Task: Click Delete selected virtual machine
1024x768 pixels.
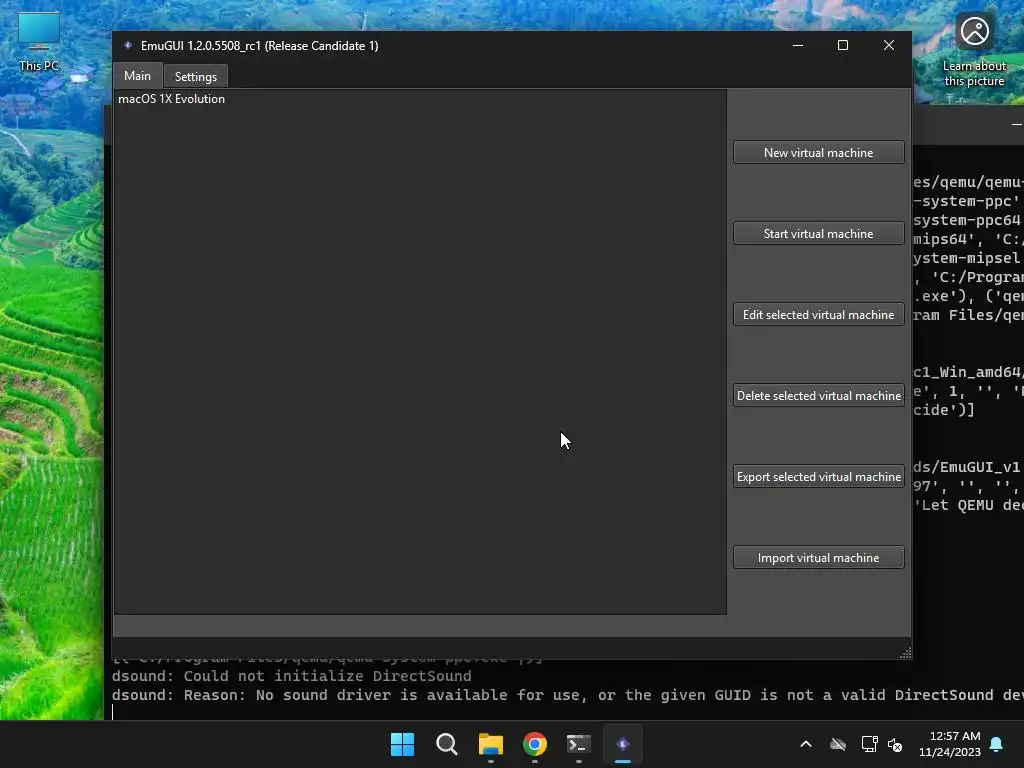Action: click(818, 395)
